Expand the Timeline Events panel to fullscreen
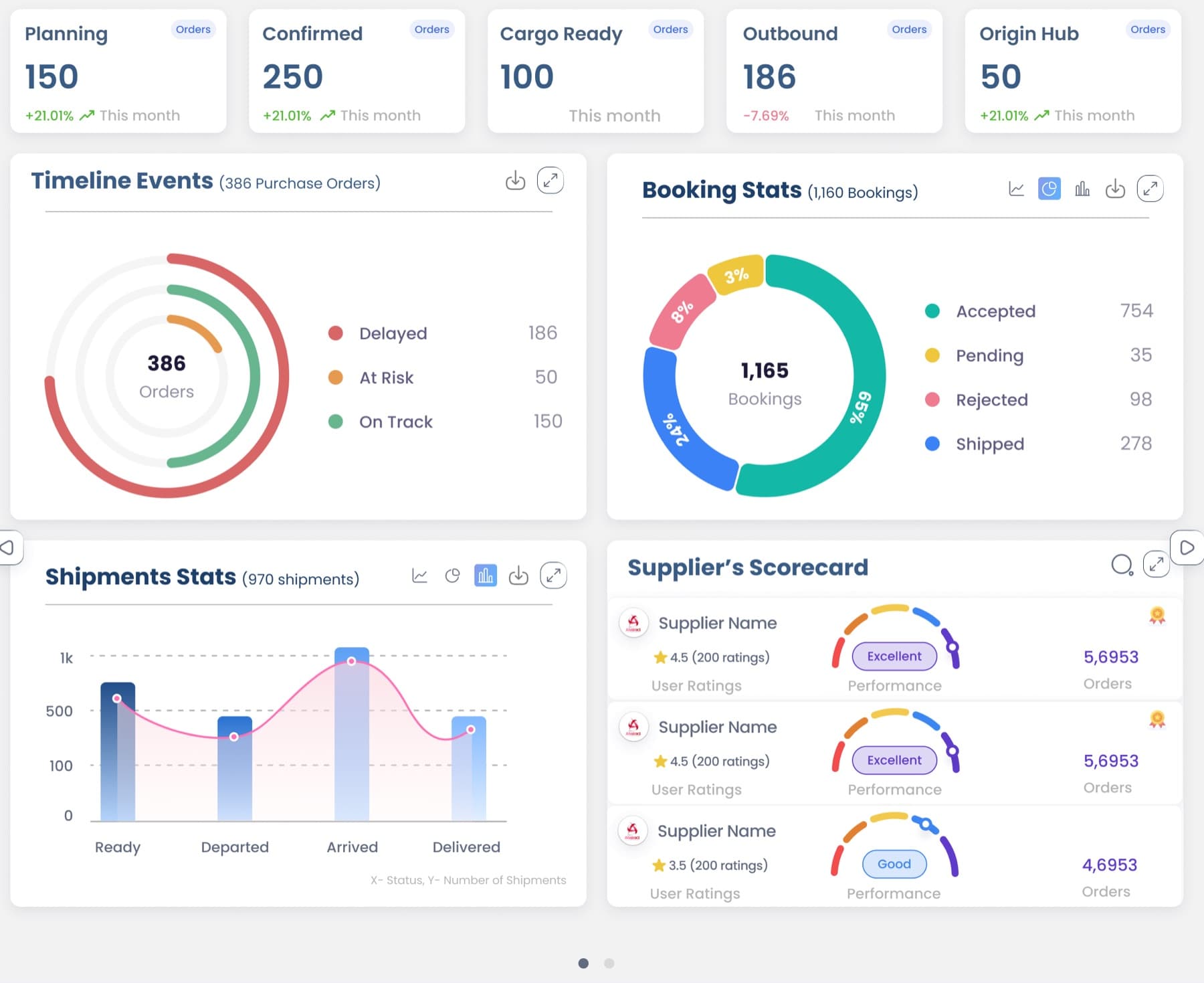 (x=550, y=180)
